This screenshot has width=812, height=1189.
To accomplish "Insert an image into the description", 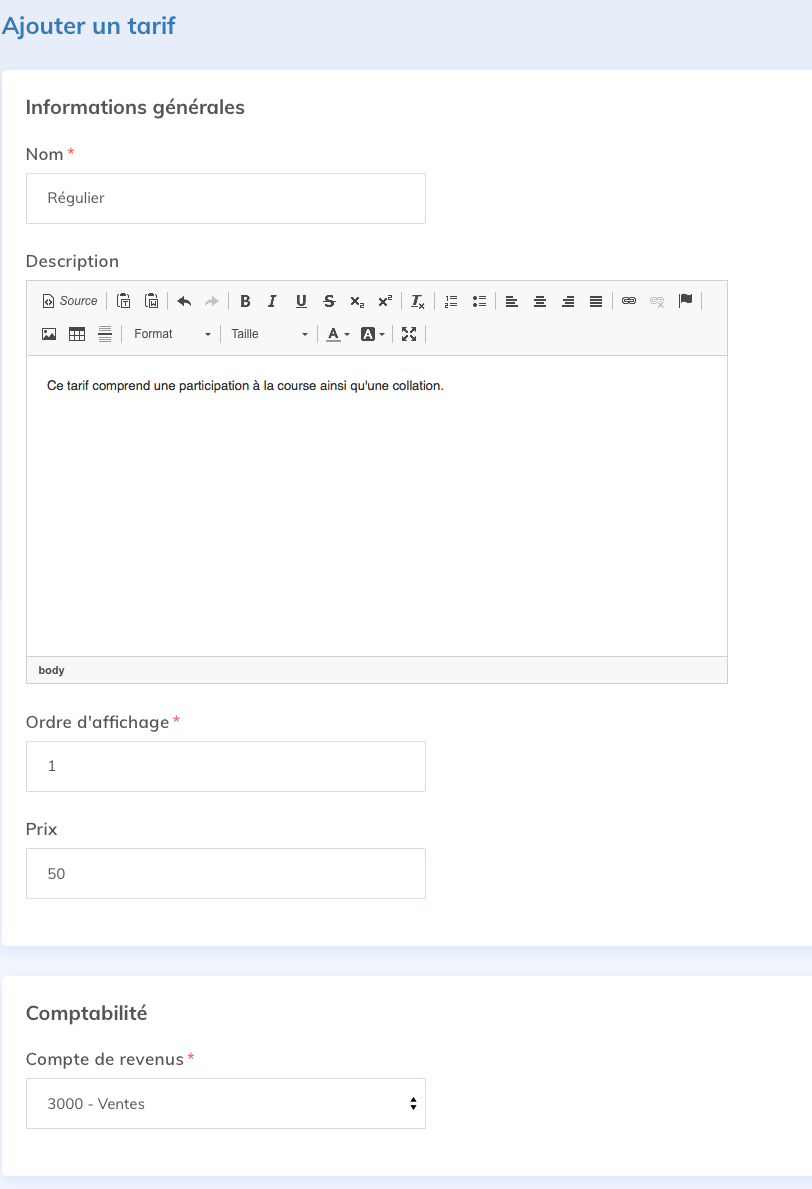I will pos(49,333).
